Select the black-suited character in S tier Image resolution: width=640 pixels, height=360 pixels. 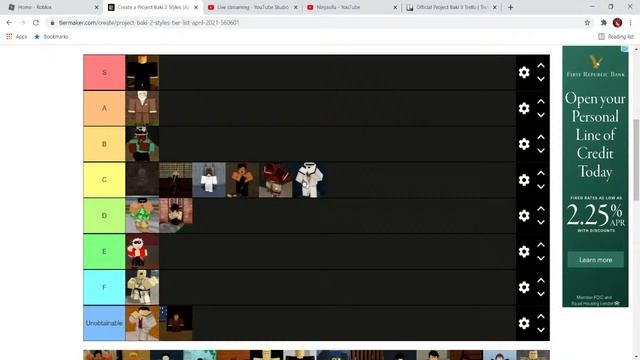coord(142,73)
